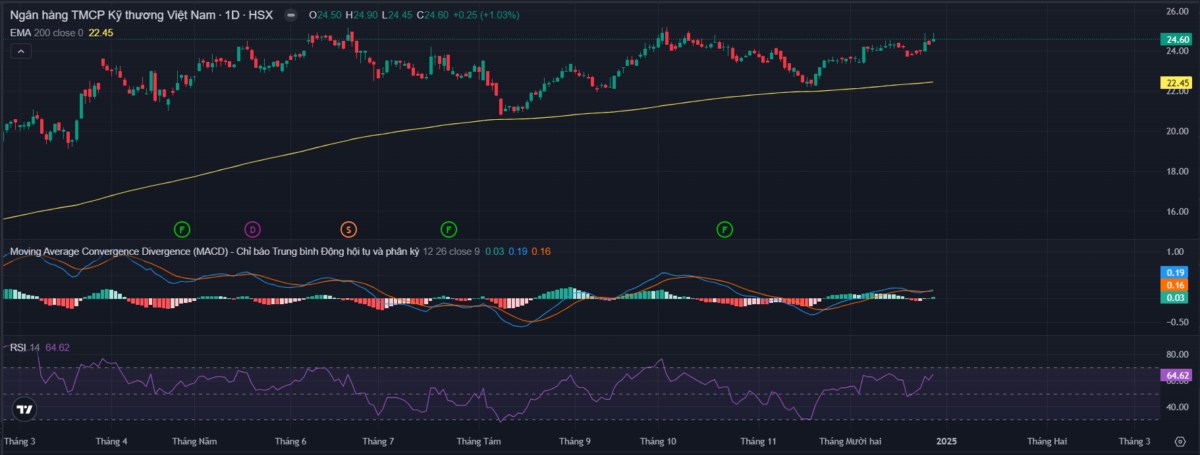
Task: Click the green 24.60 last price label
Action: tap(1174, 39)
